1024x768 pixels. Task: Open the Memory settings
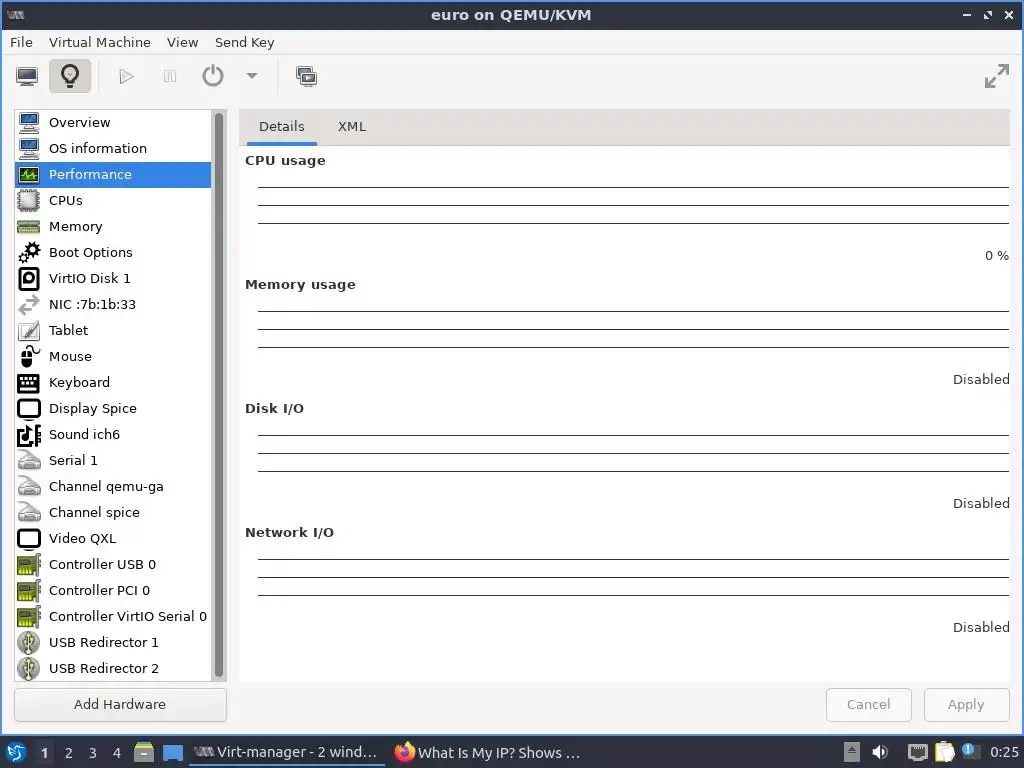pos(113,227)
